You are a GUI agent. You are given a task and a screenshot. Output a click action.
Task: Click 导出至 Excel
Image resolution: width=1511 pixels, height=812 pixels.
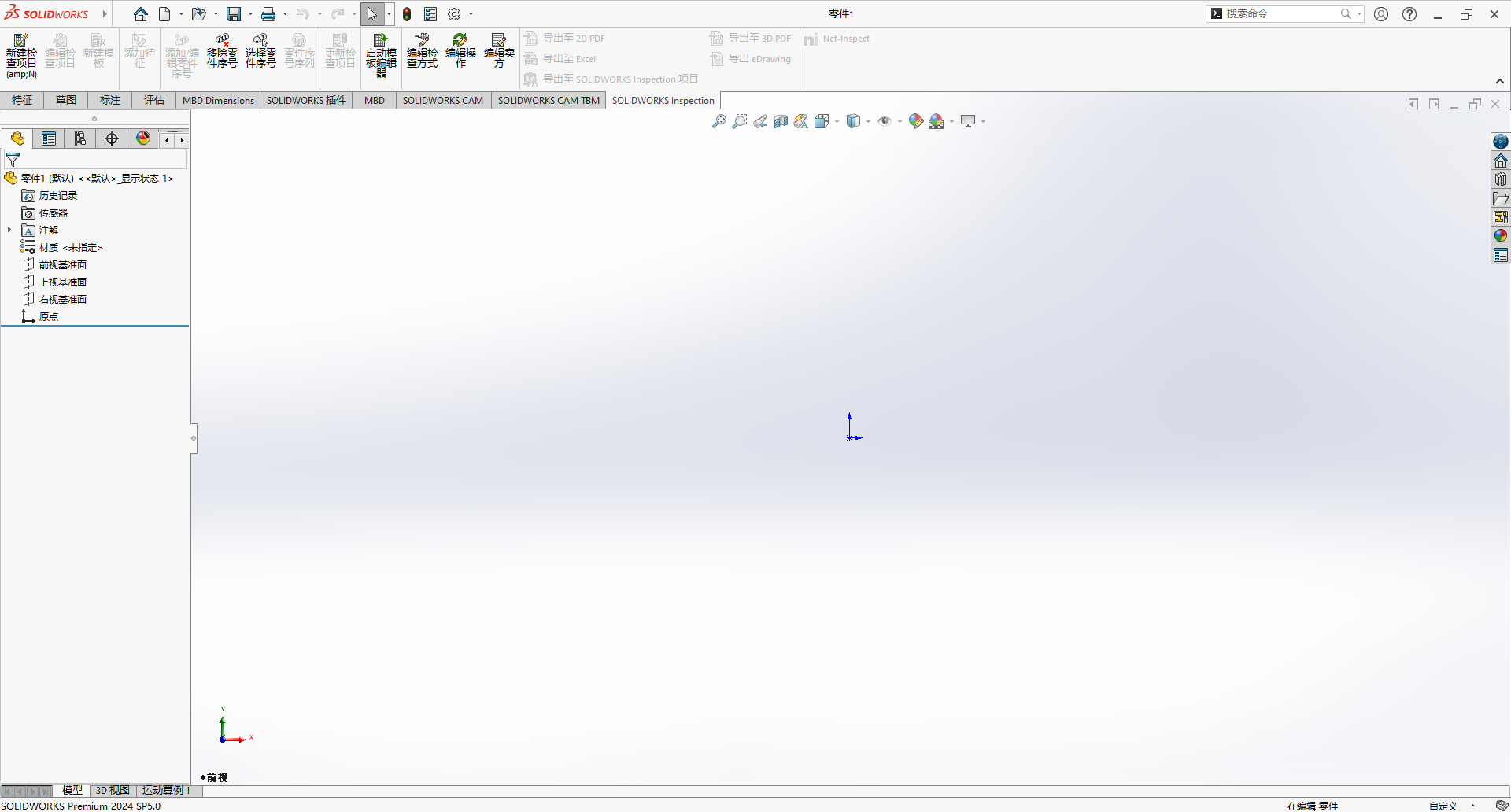571,58
